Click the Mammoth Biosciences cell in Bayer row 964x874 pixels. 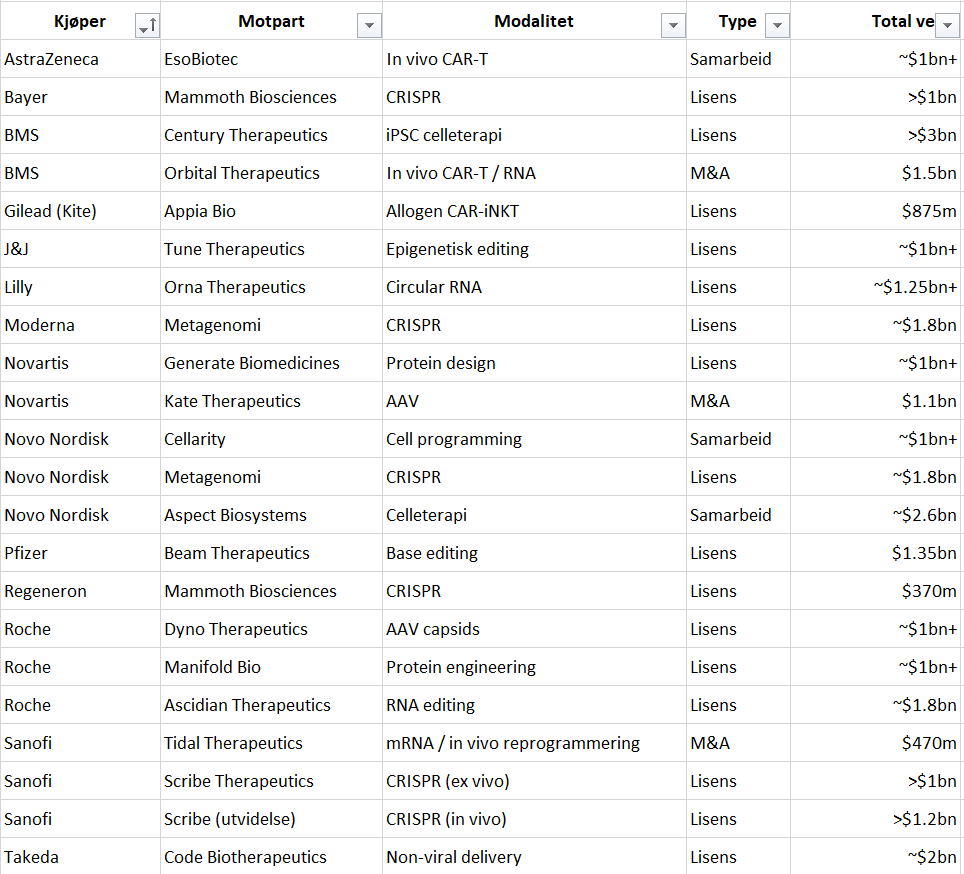pyautogui.click(x=250, y=97)
